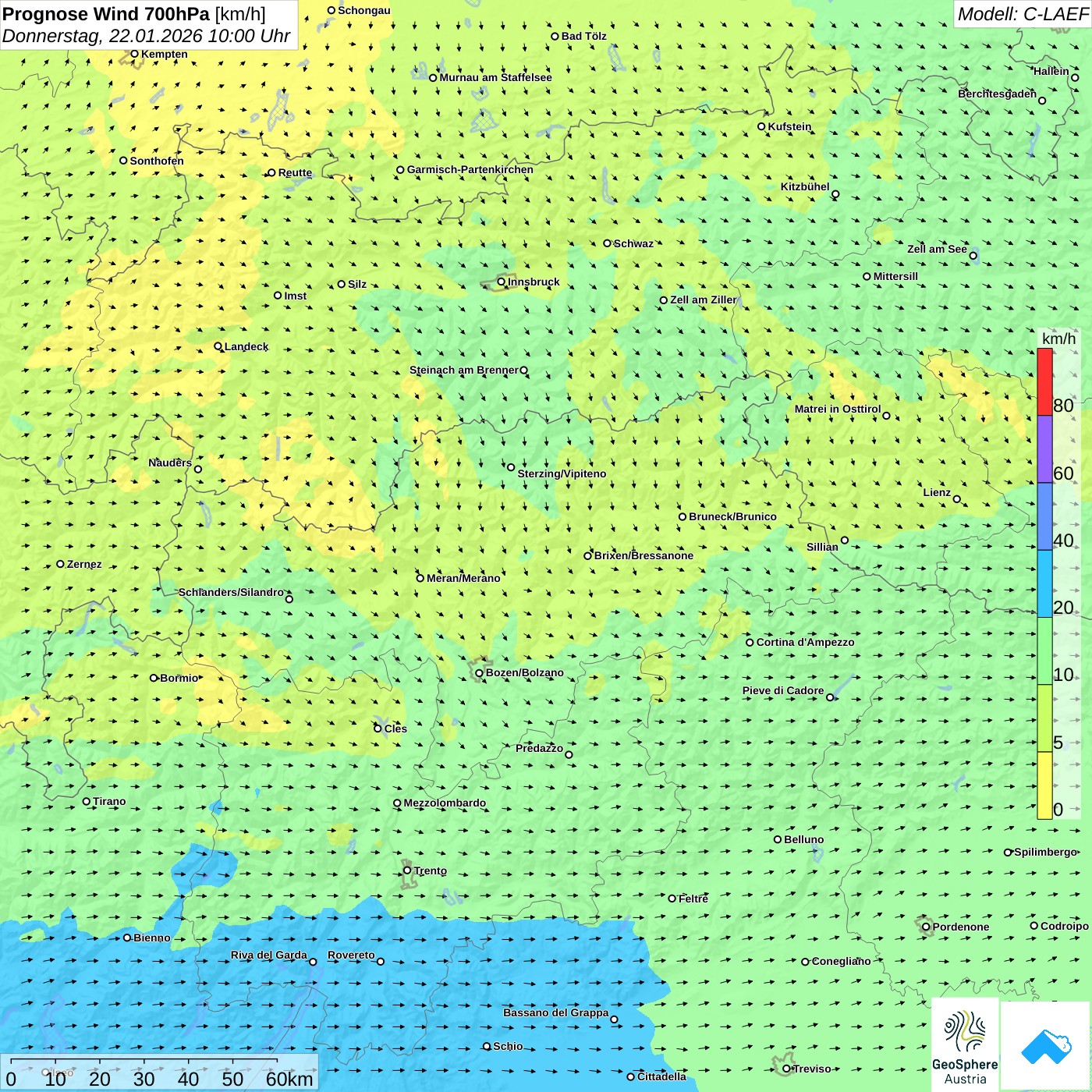Click the purple 60 km/h legend swatch
This screenshot has width=1092, height=1092.
click(x=1044, y=449)
